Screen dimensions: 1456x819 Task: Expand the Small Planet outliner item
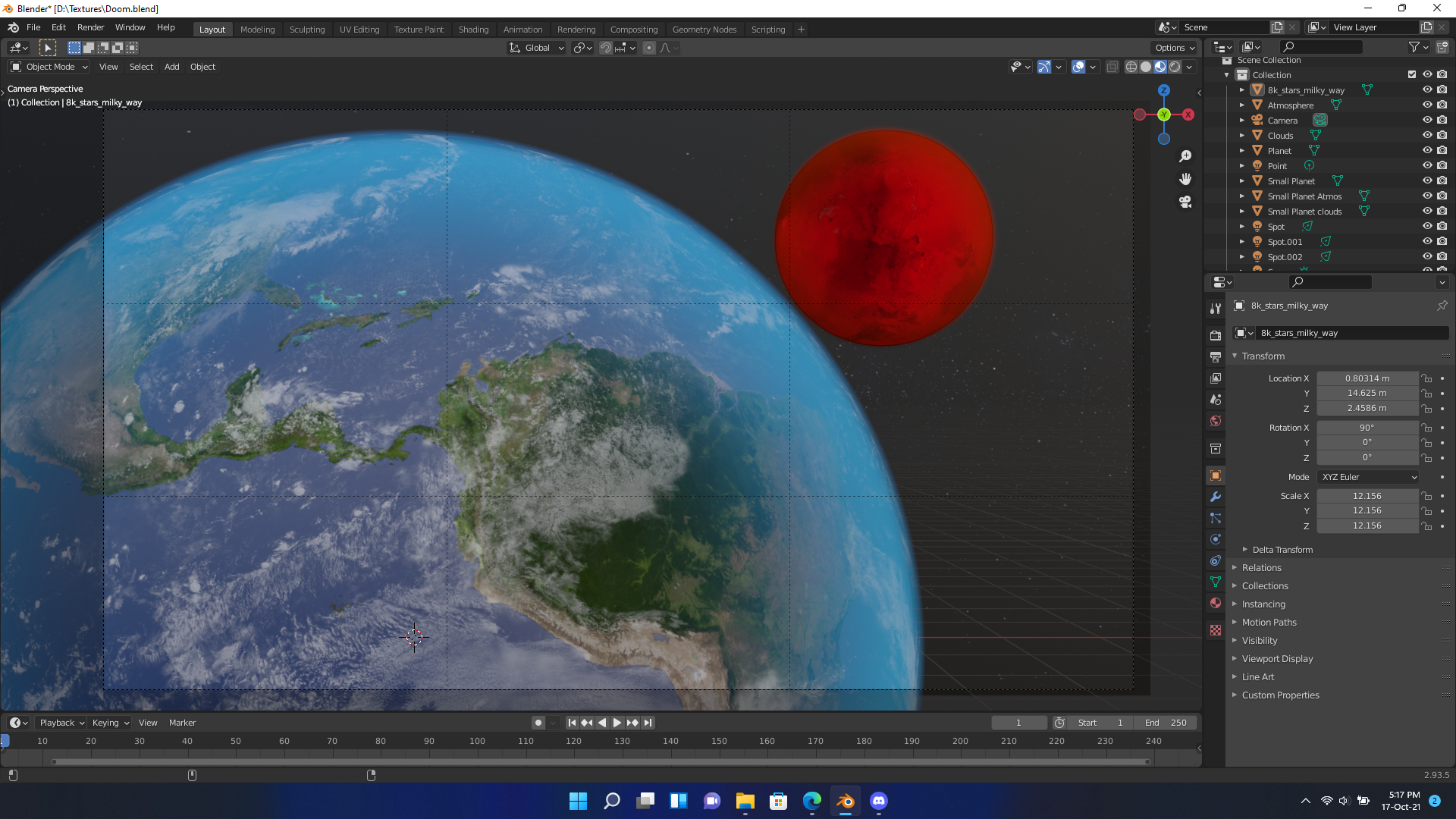coord(1241,180)
